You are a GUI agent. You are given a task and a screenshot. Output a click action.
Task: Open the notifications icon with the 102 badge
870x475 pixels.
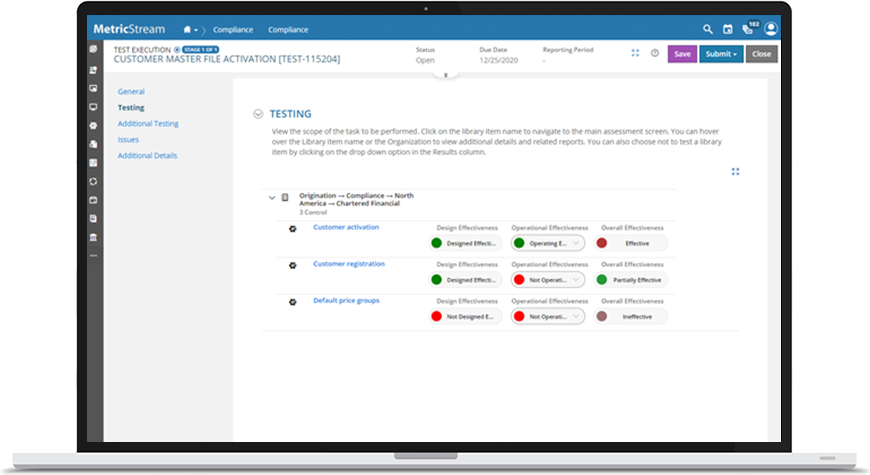[x=750, y=28]
